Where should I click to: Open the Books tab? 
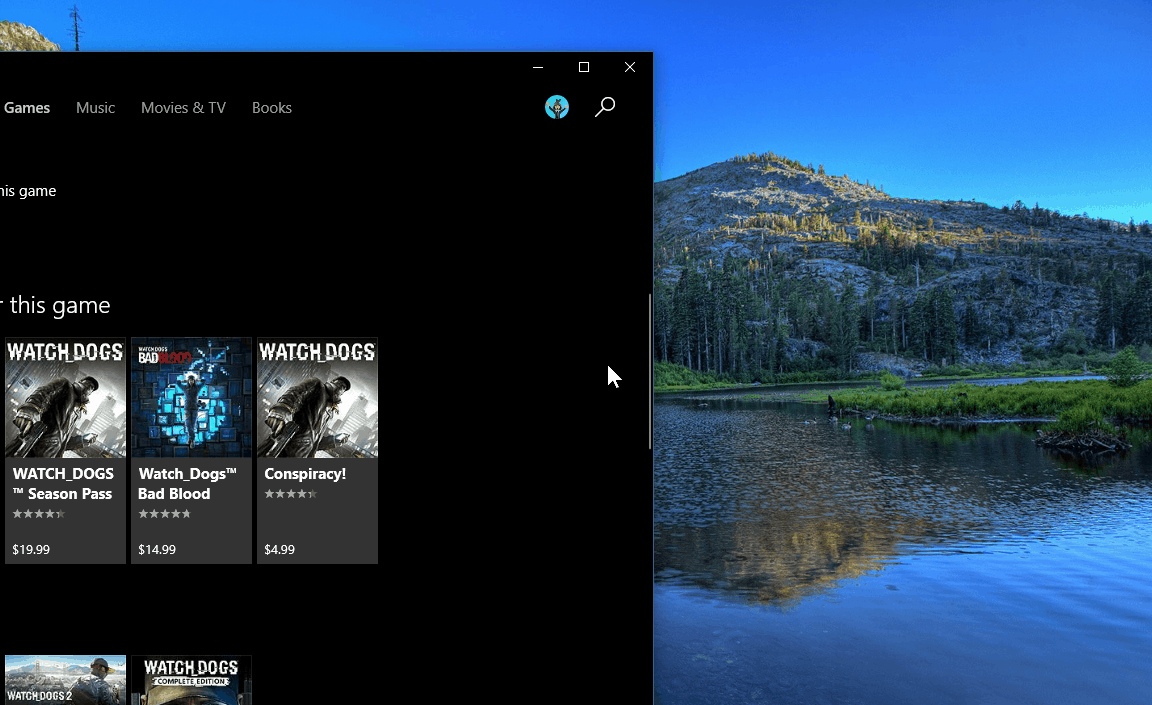point(272,108)
